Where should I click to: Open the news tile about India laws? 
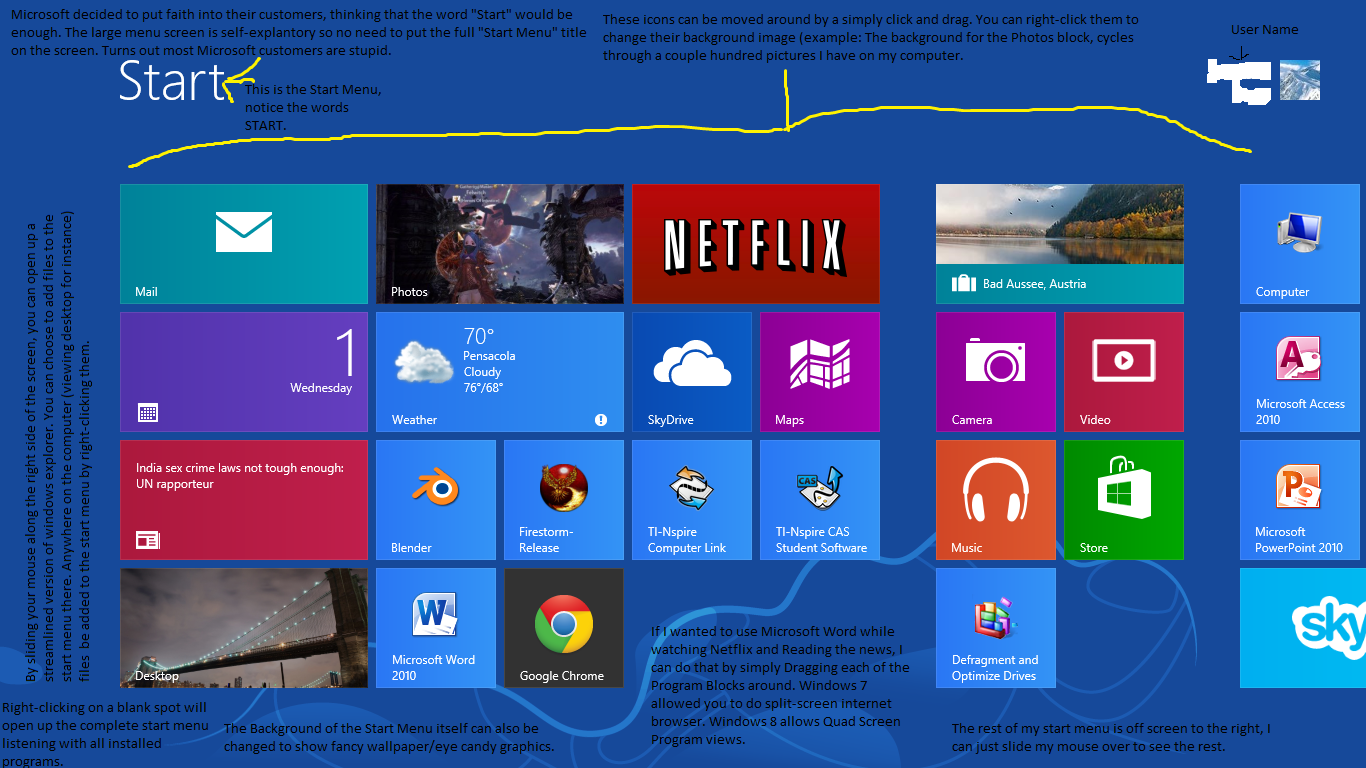[x=244, y=500]
